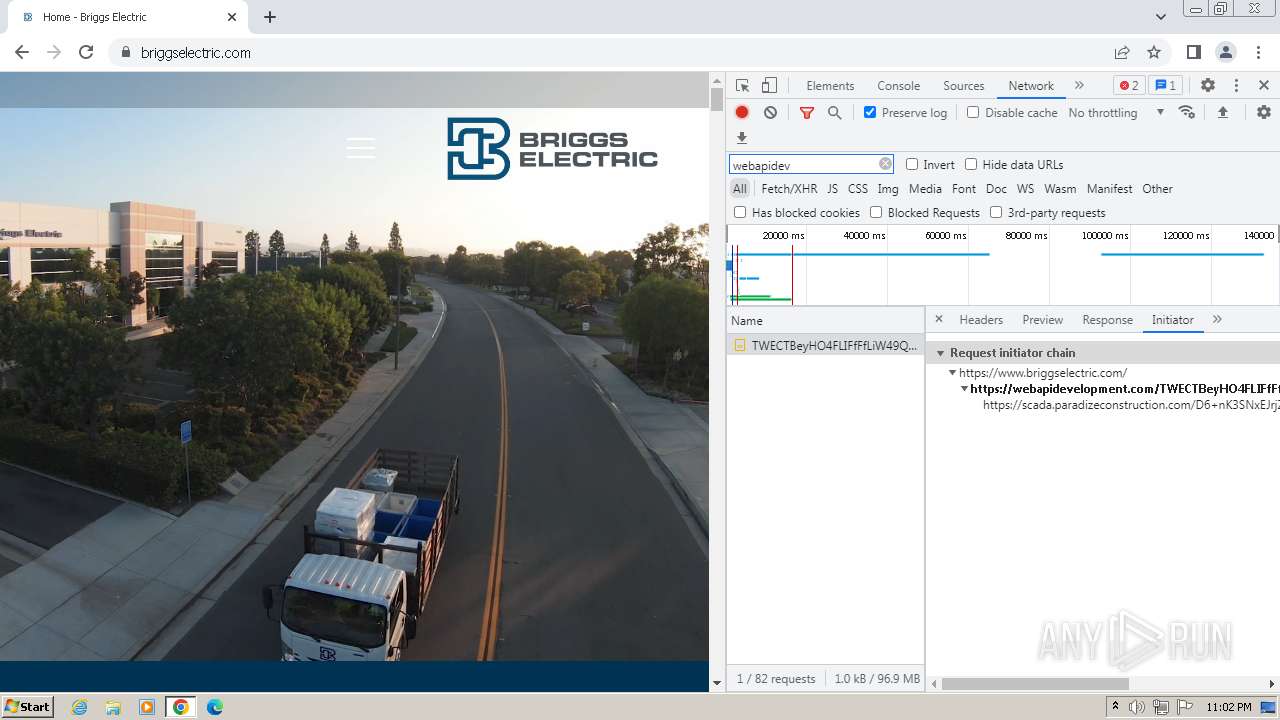Filter requests by WS
The width and height of the screenshot is (1280, 720).
tap(1025, 189)
